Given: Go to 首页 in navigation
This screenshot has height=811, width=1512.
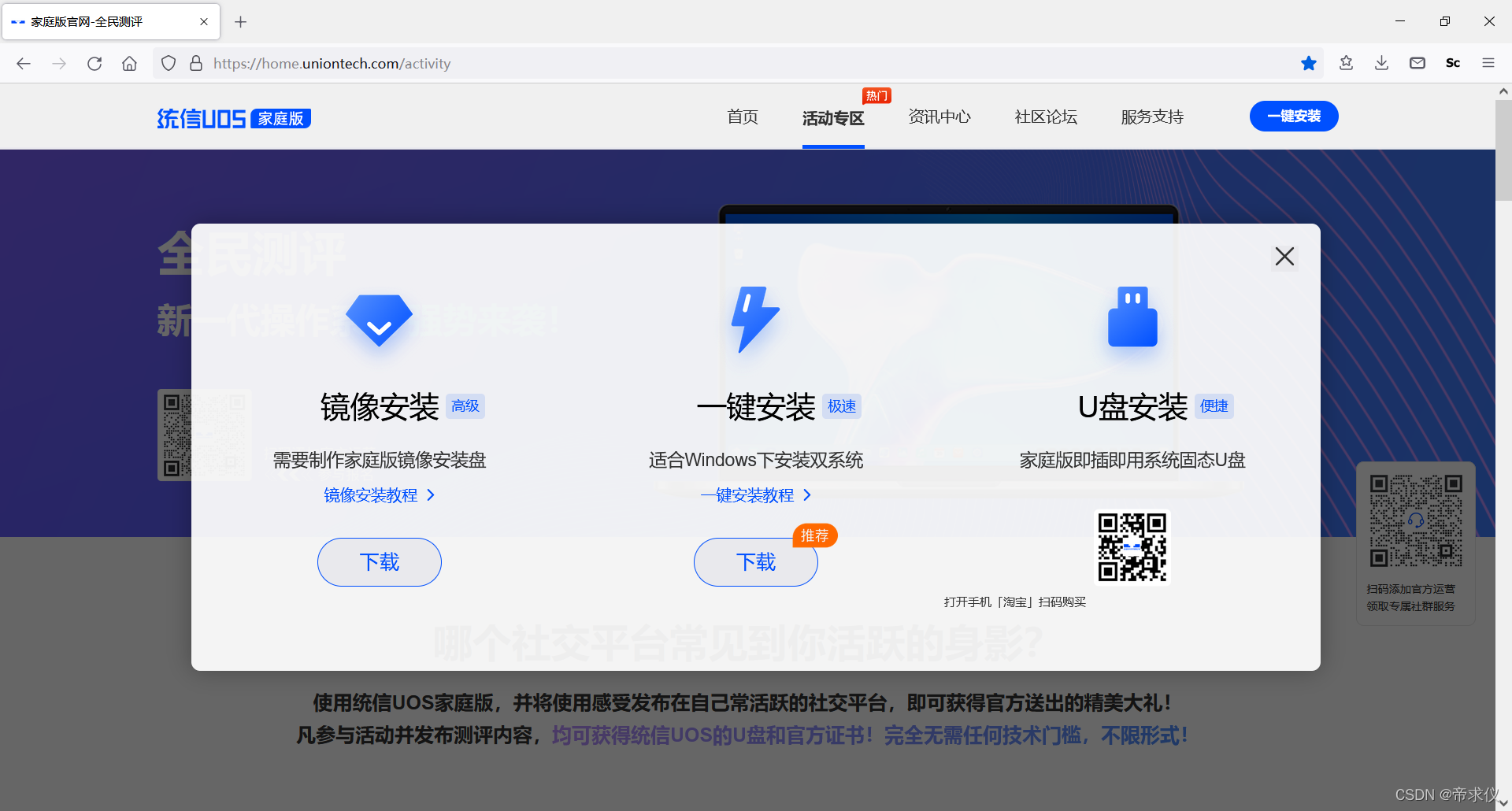Looking at the screenshot, I should pyautogui.click(x=743, y=117).
